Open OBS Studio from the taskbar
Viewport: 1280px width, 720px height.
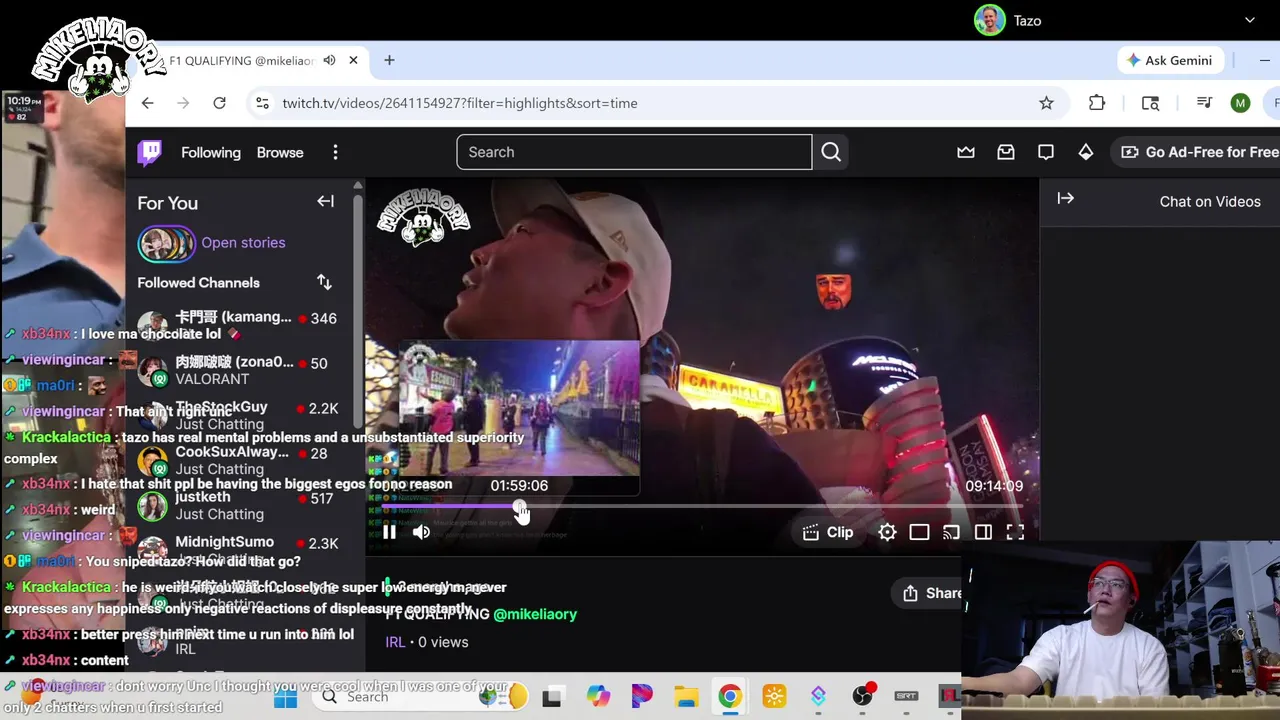[x=862, y=697]
